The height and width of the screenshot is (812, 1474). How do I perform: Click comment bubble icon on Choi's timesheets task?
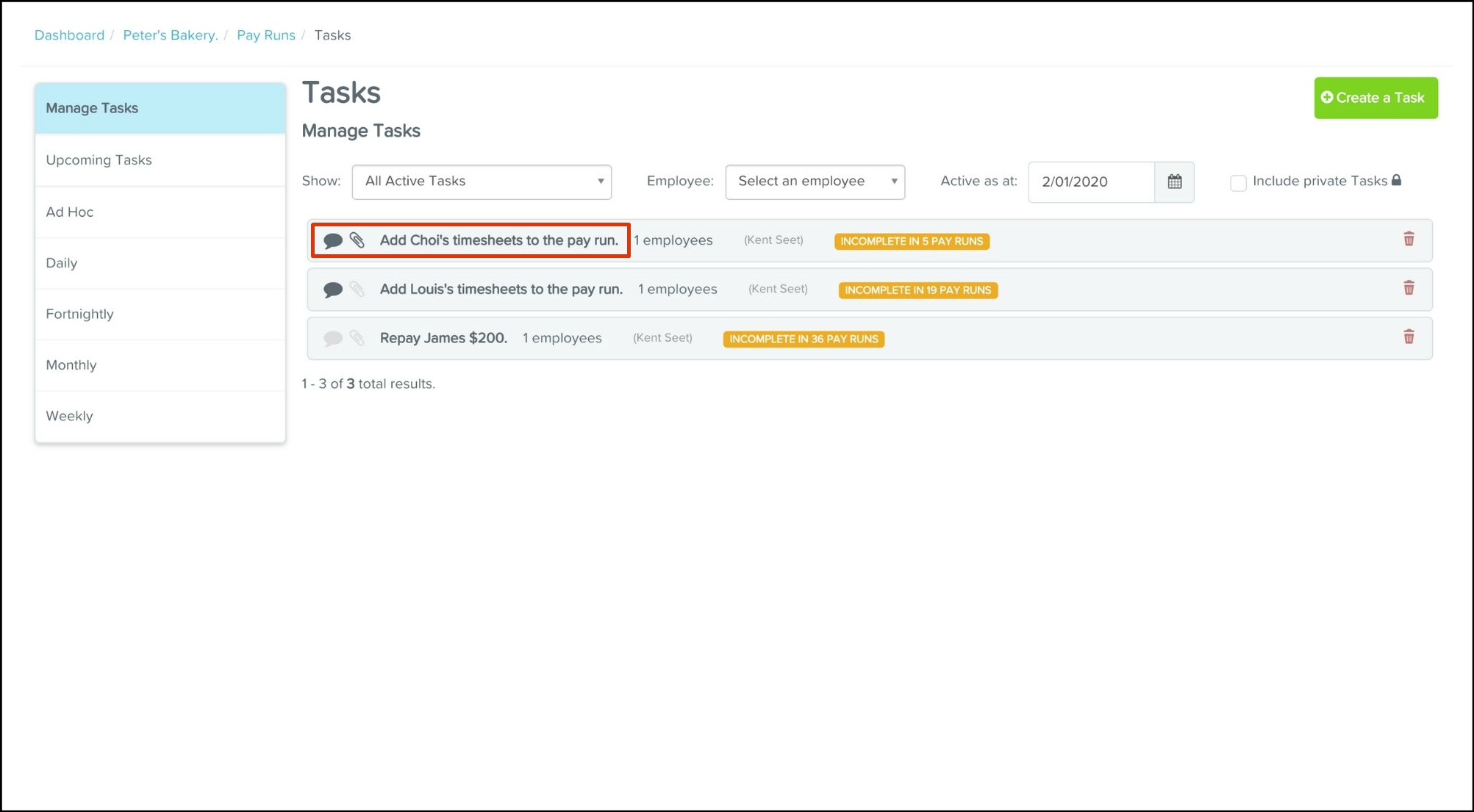(333, 240)
